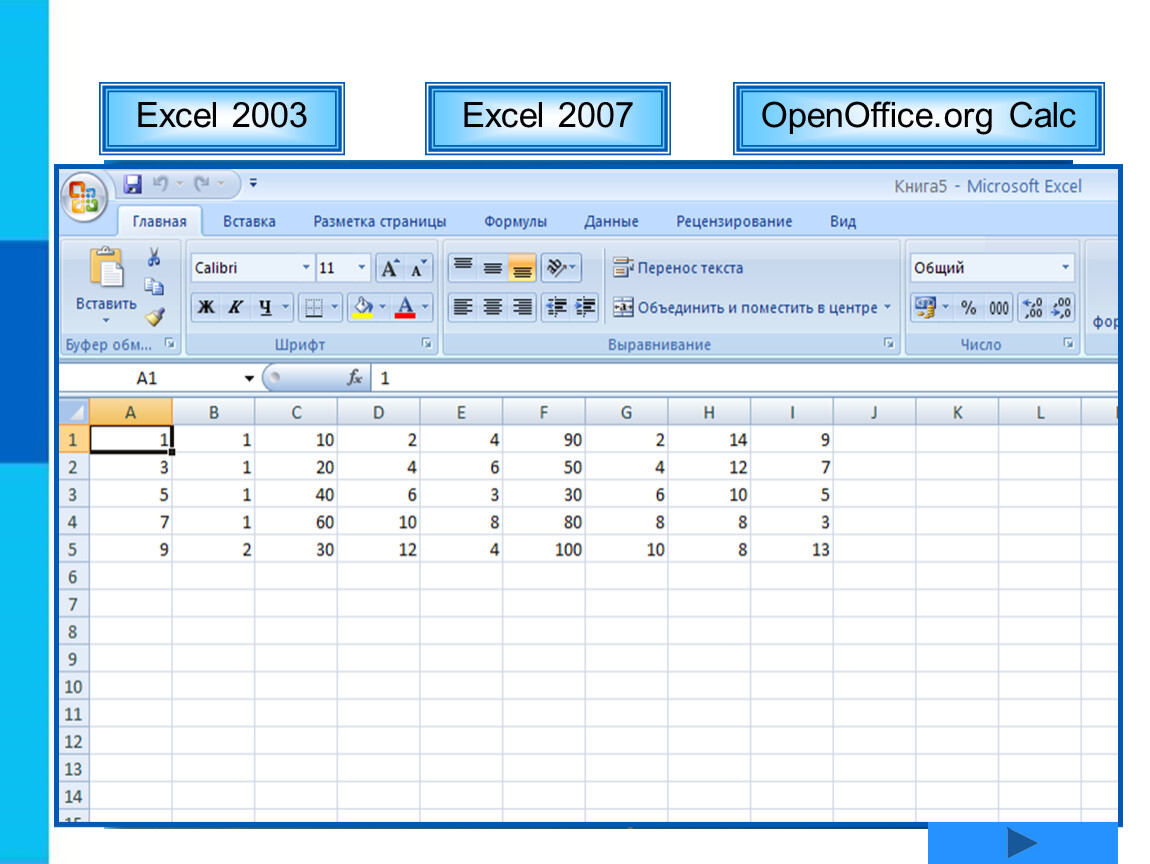Toggle Bold (Ж) formatting
Screen dimensions: 1150x864
(206, 307)
